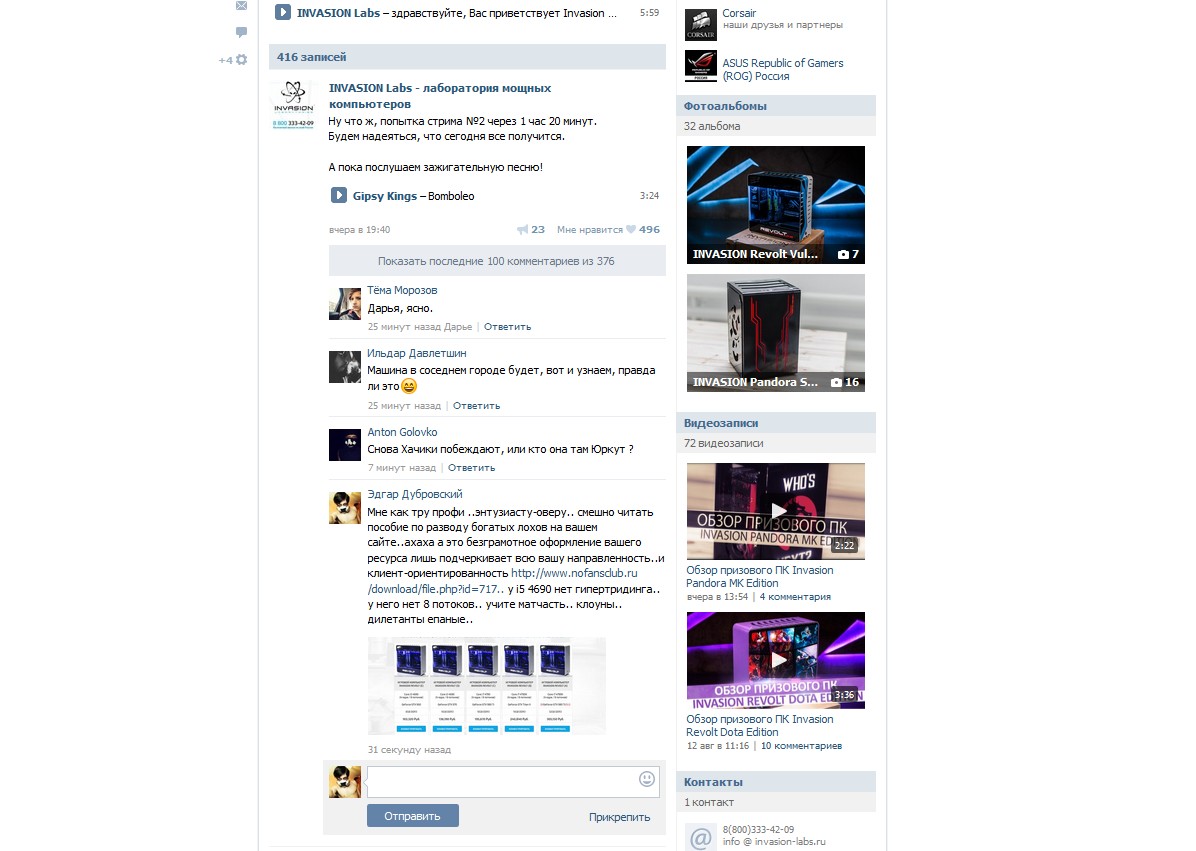The height and width of the screenshot is (851, 1196).
Task: Click the speech bubble sidebar icon
Action: point(241,33)
